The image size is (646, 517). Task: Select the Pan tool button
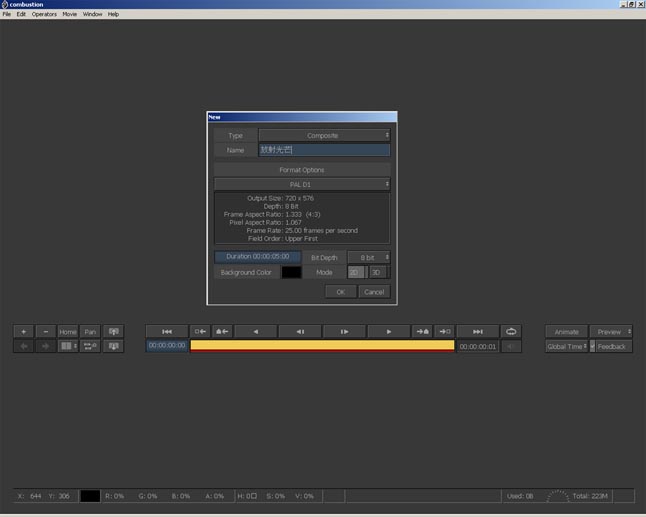click(x=90, y=332)
